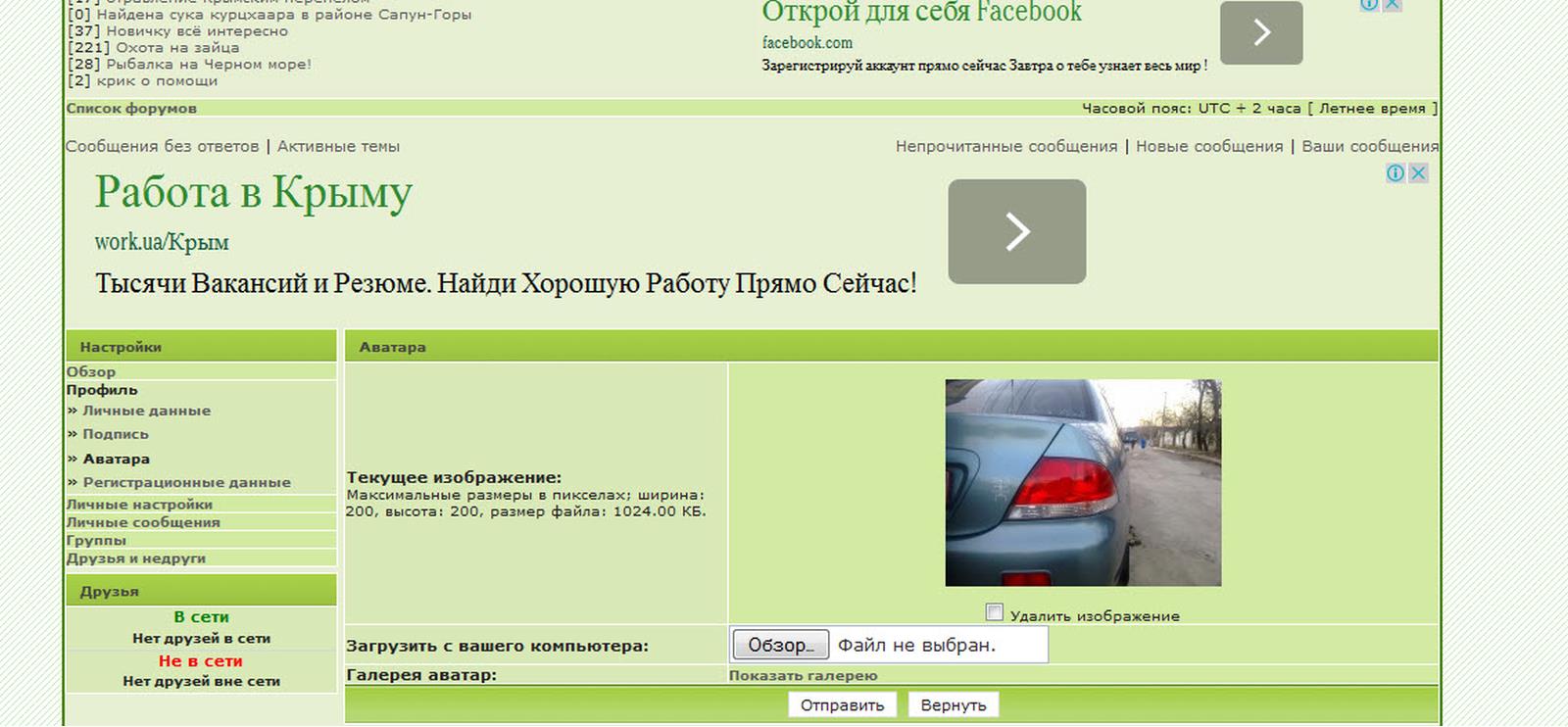View Активные темы link
The height and width of the screenshot is (727, 1568).
point(338,146)
